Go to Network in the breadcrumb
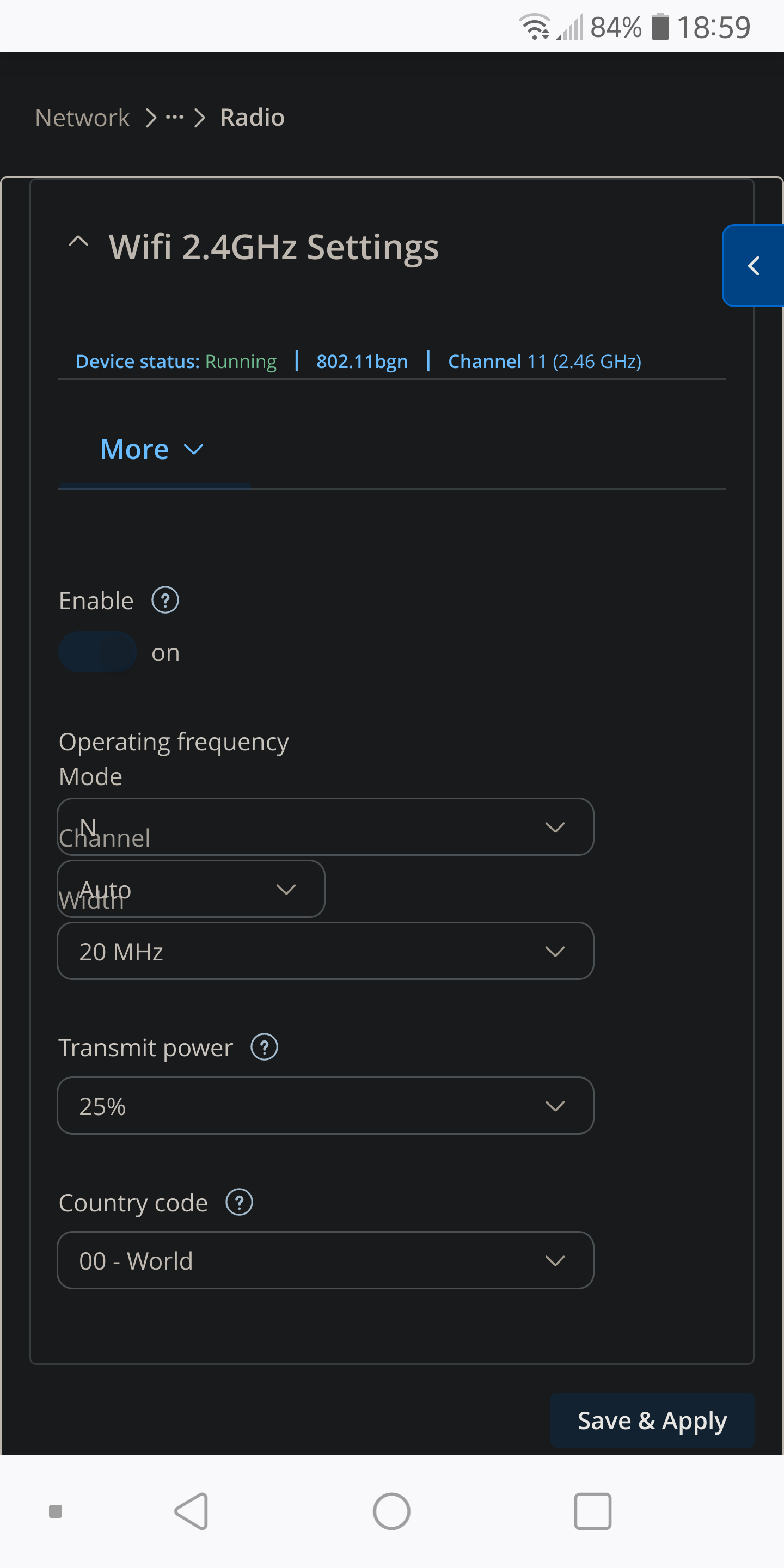This screenshot has height=1568, width=784. pos(82,118)
